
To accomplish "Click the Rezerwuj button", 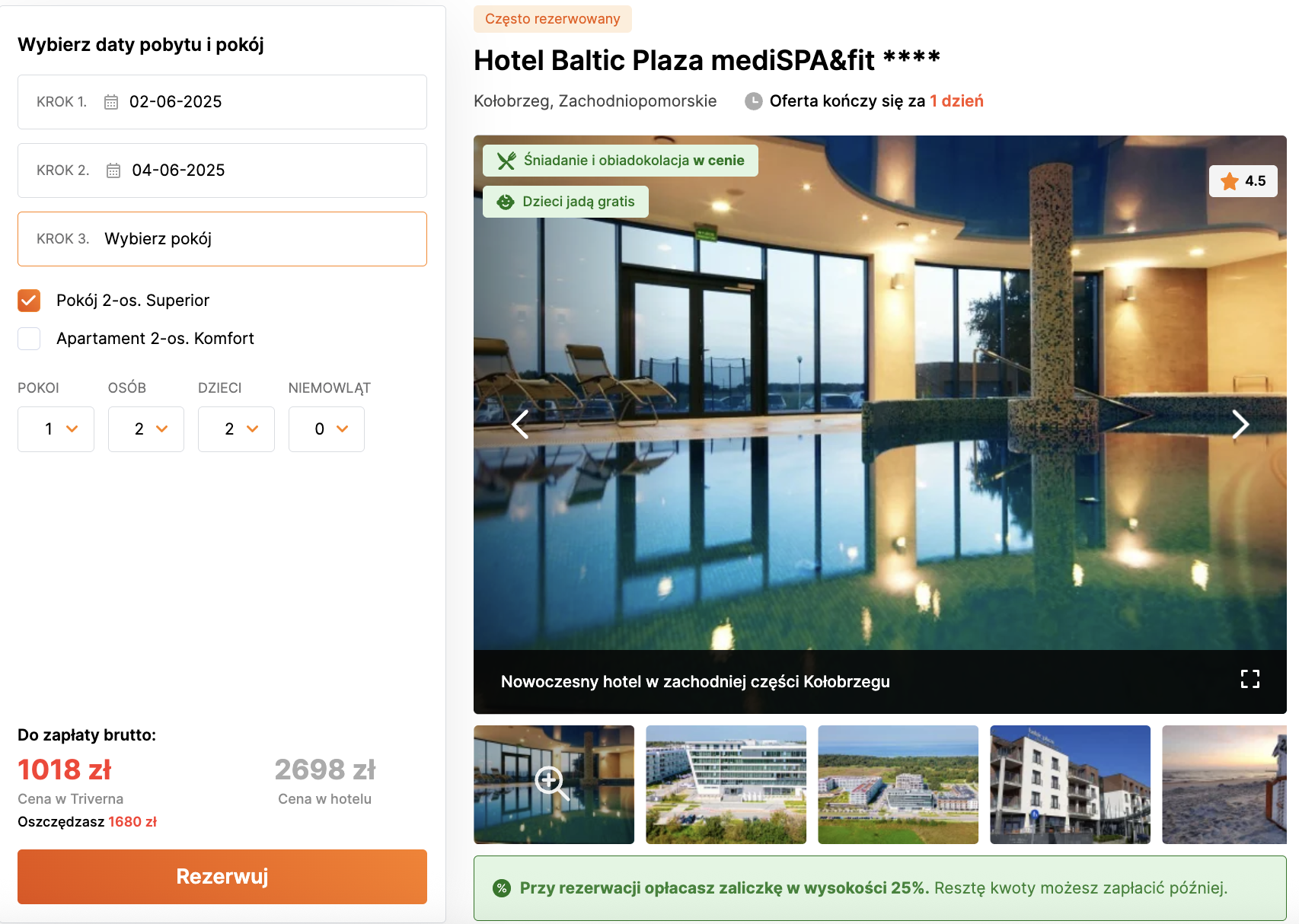I will (222, 877).
